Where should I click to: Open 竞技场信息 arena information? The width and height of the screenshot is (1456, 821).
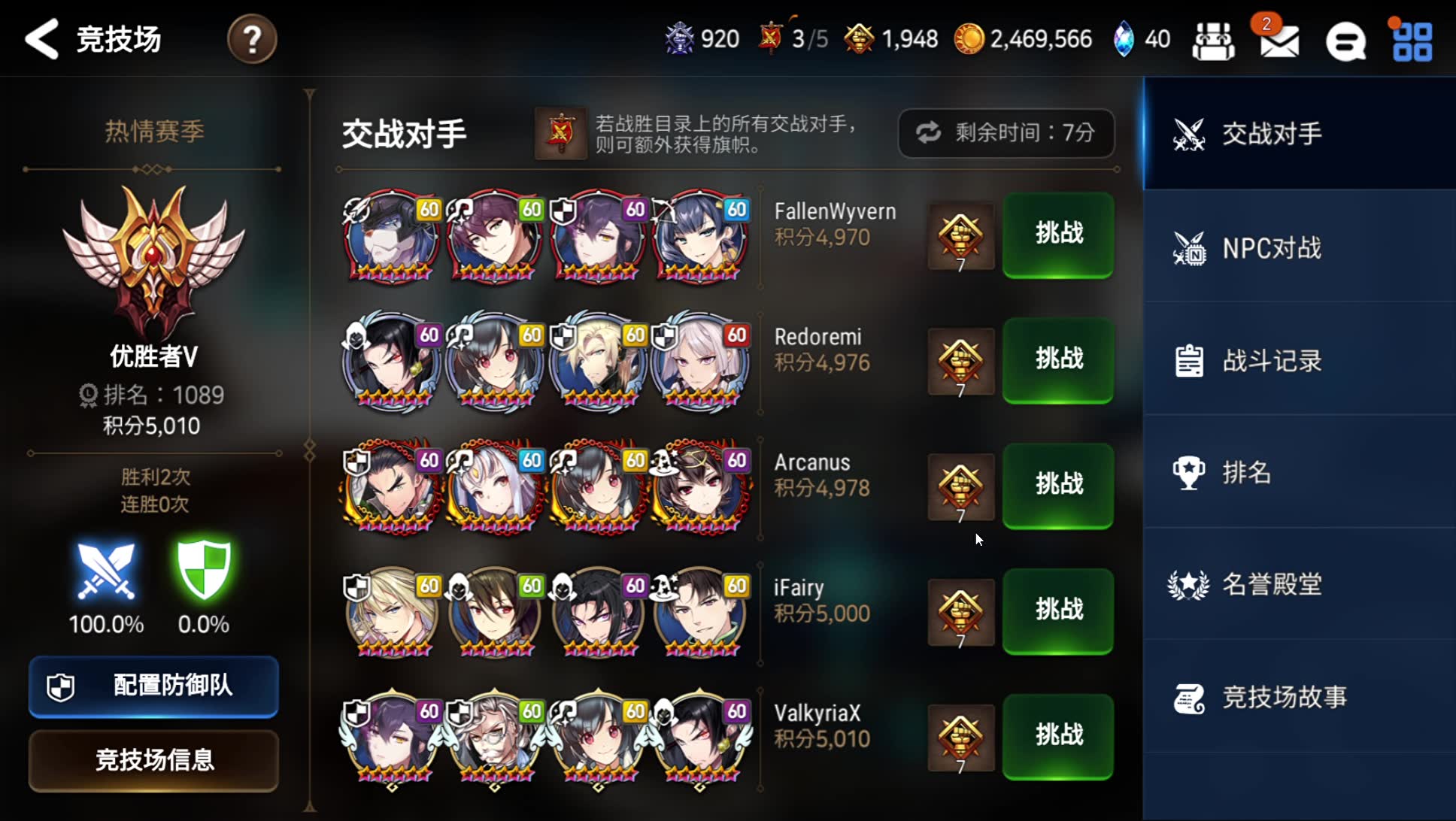pos(153,760)
